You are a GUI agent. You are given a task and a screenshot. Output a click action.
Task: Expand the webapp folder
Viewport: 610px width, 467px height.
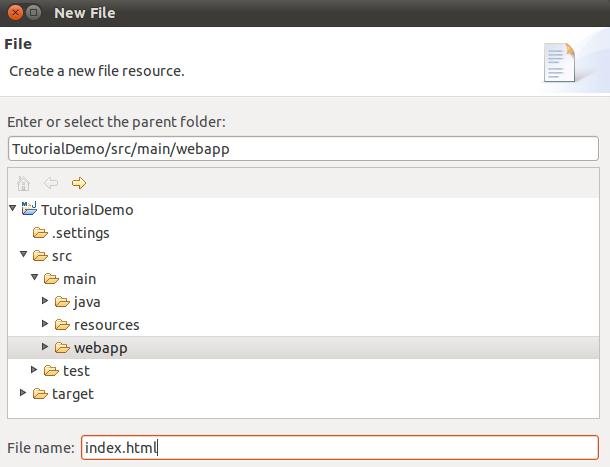point(45,346)
